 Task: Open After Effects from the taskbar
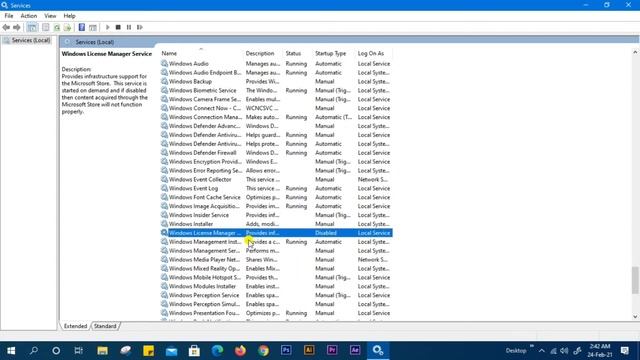point(355,350)
